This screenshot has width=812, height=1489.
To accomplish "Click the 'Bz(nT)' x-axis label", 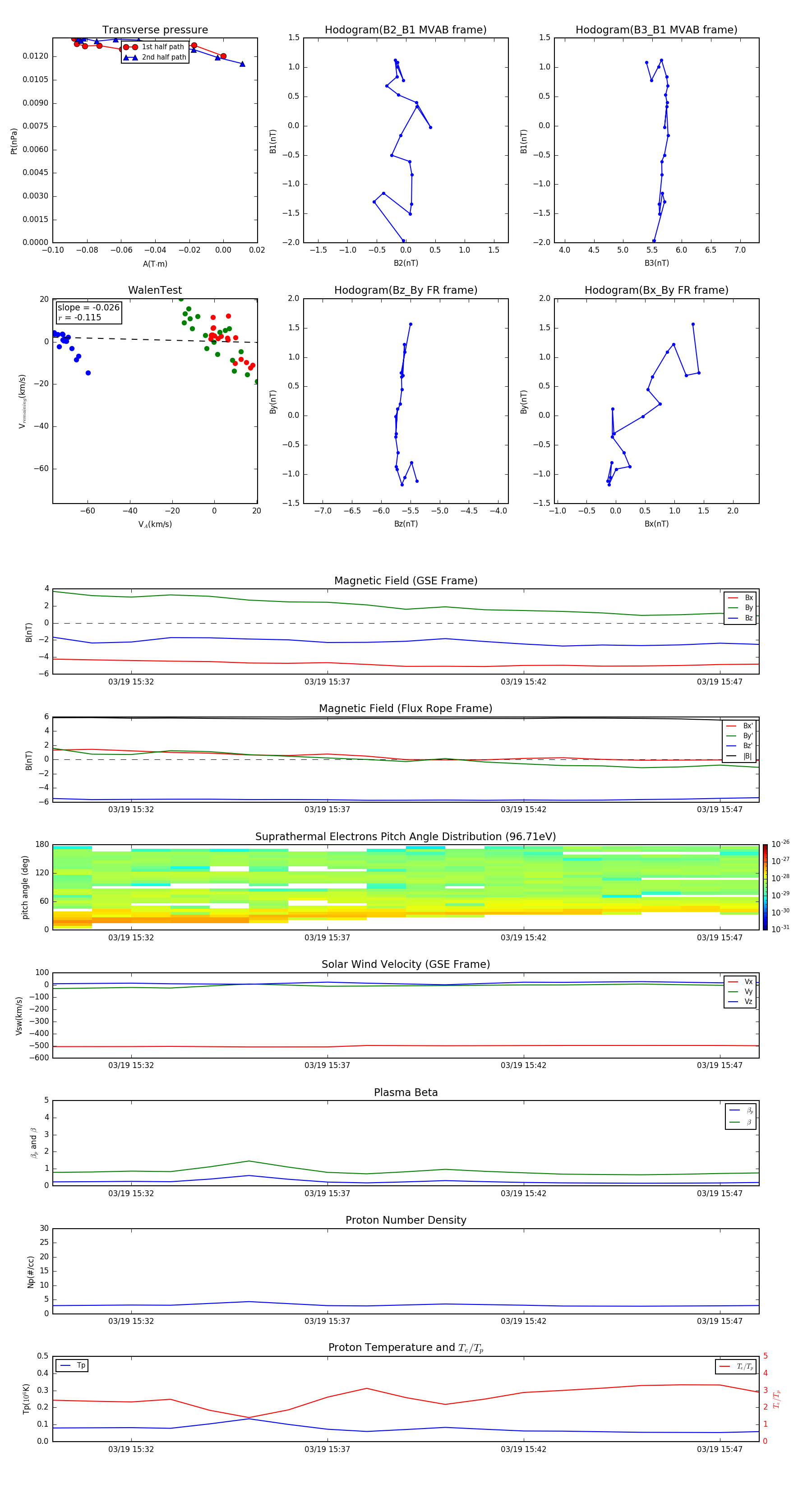I will coord(406,524).
